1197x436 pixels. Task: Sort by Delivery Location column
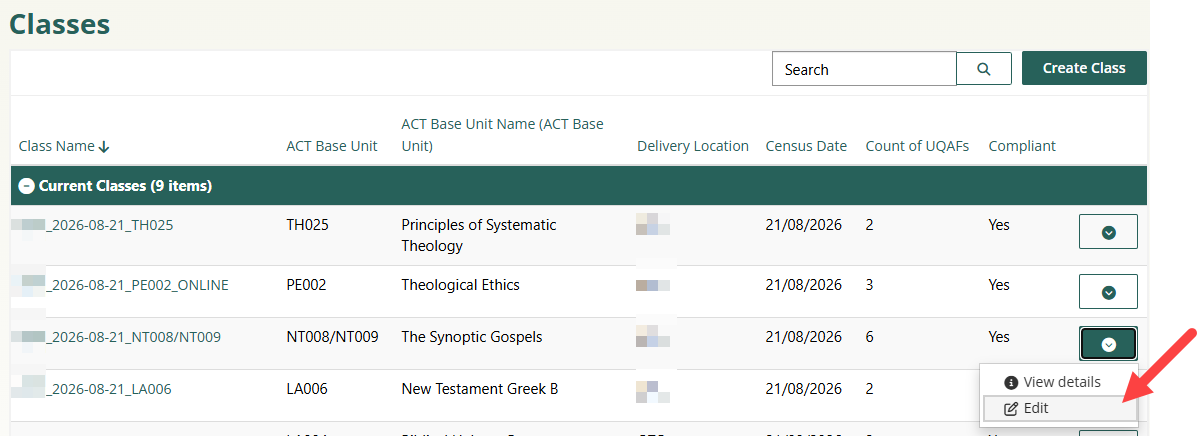click(692, 146)
